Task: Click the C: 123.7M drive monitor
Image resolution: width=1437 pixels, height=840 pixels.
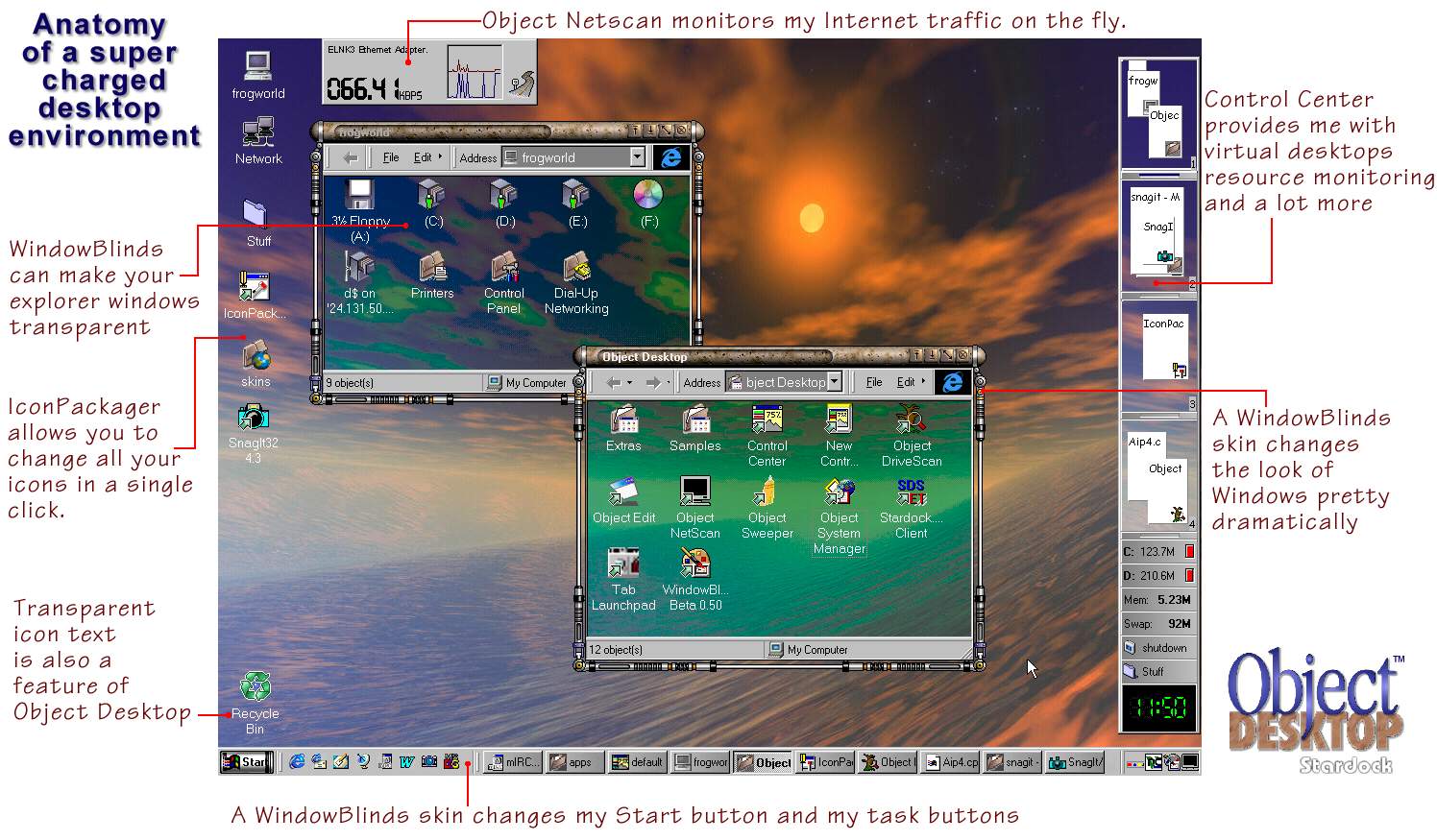Action: pyautogui.click(x=1159, y=552)
